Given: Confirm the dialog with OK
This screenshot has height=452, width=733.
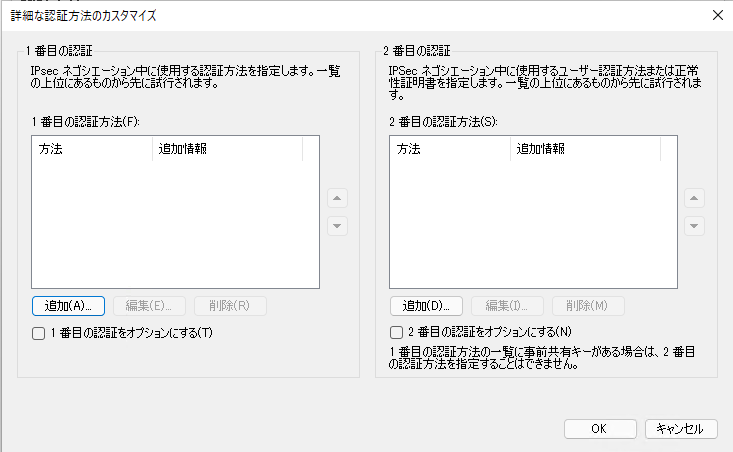Looking at the screenshot, I should [x=600, y=429].
